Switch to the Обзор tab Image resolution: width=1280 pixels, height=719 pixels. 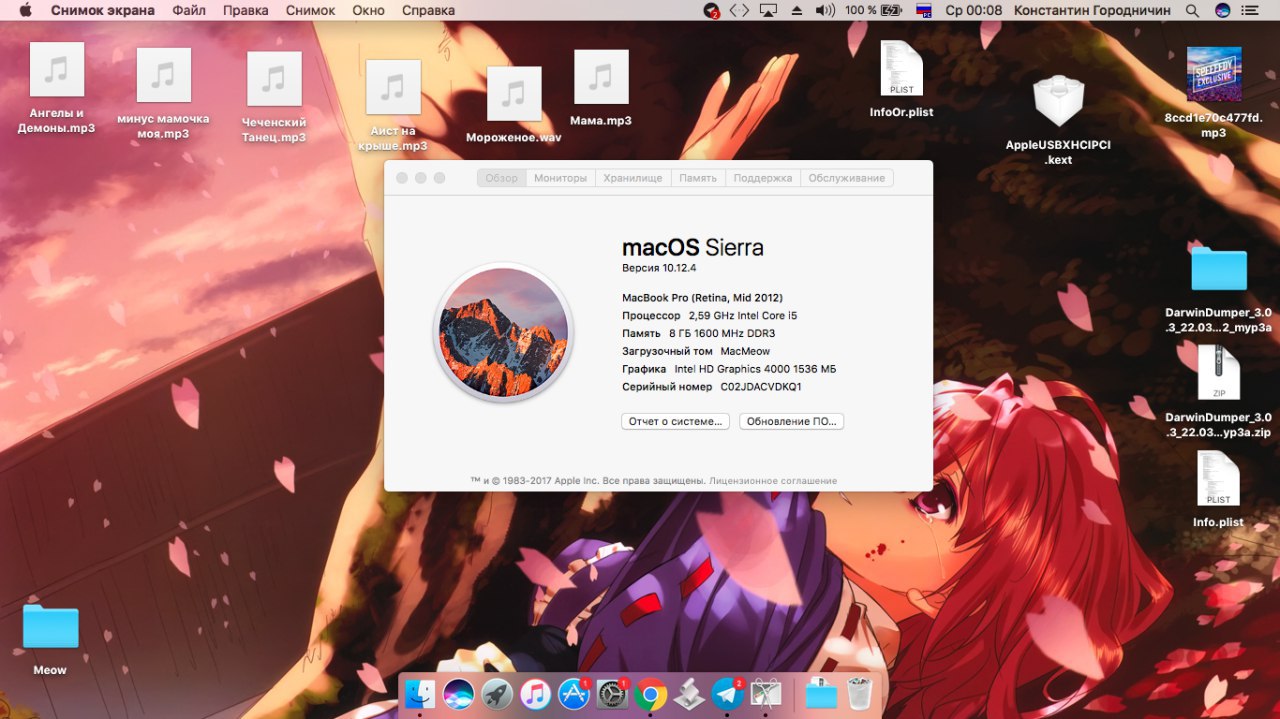pos(502,178)
